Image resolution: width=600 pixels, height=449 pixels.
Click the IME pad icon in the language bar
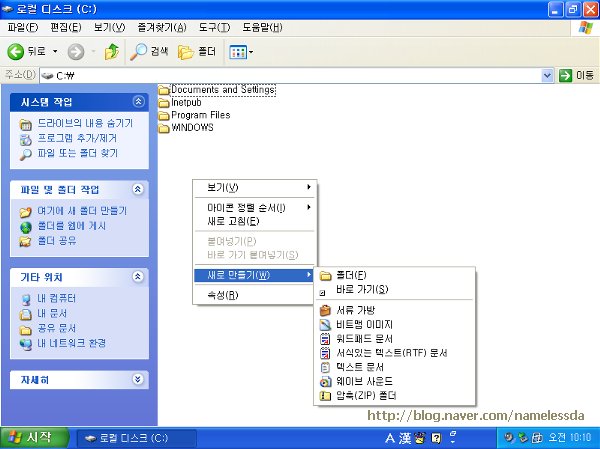tap(420, 438)
